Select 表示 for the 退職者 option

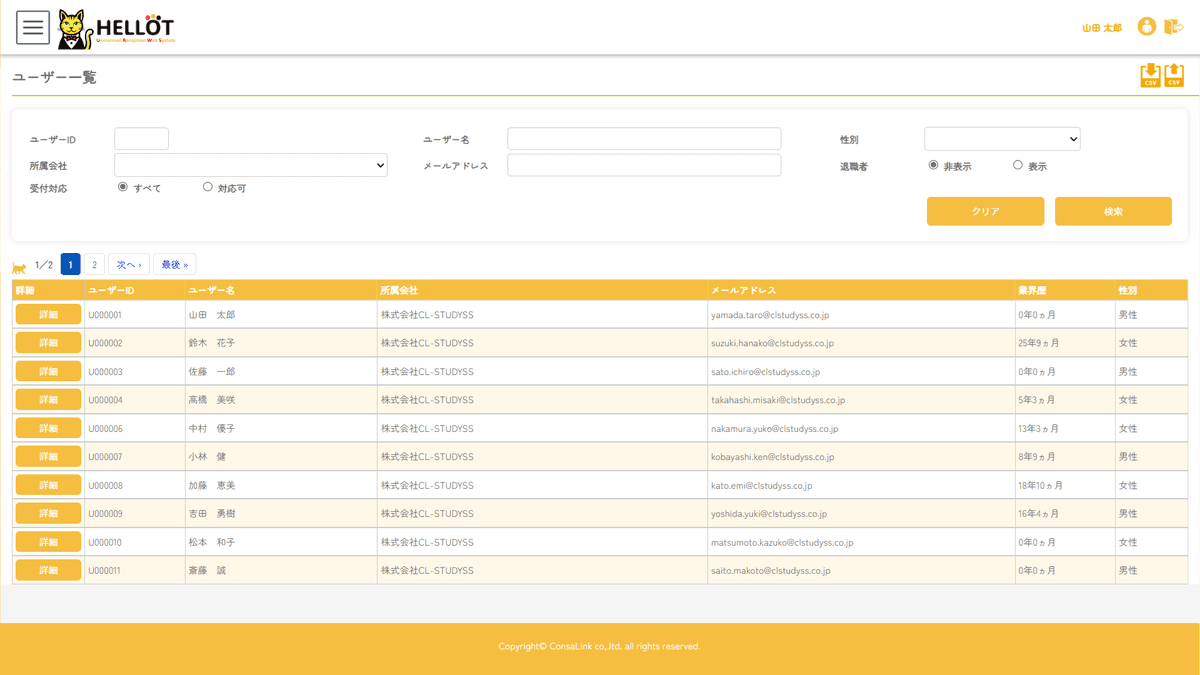(x=1018, y=165)
